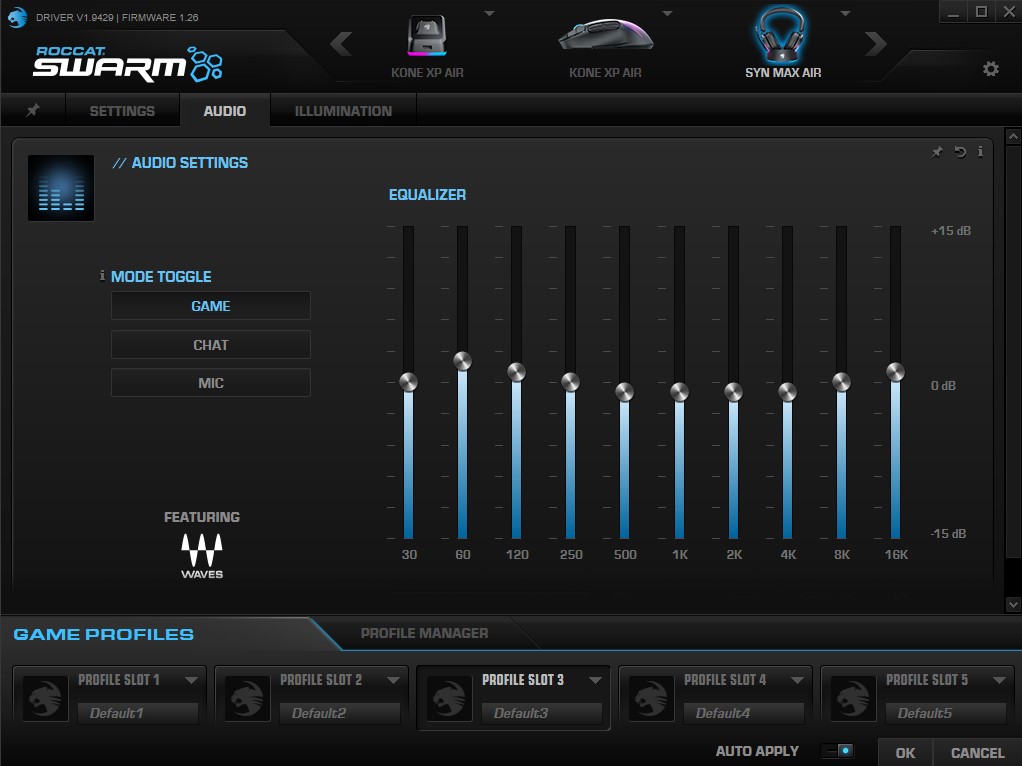Open dropdown arrow for Kone XP Air mouse
Image resolution: width=1022 pixels, height=766 pixels.
[667, 13]
